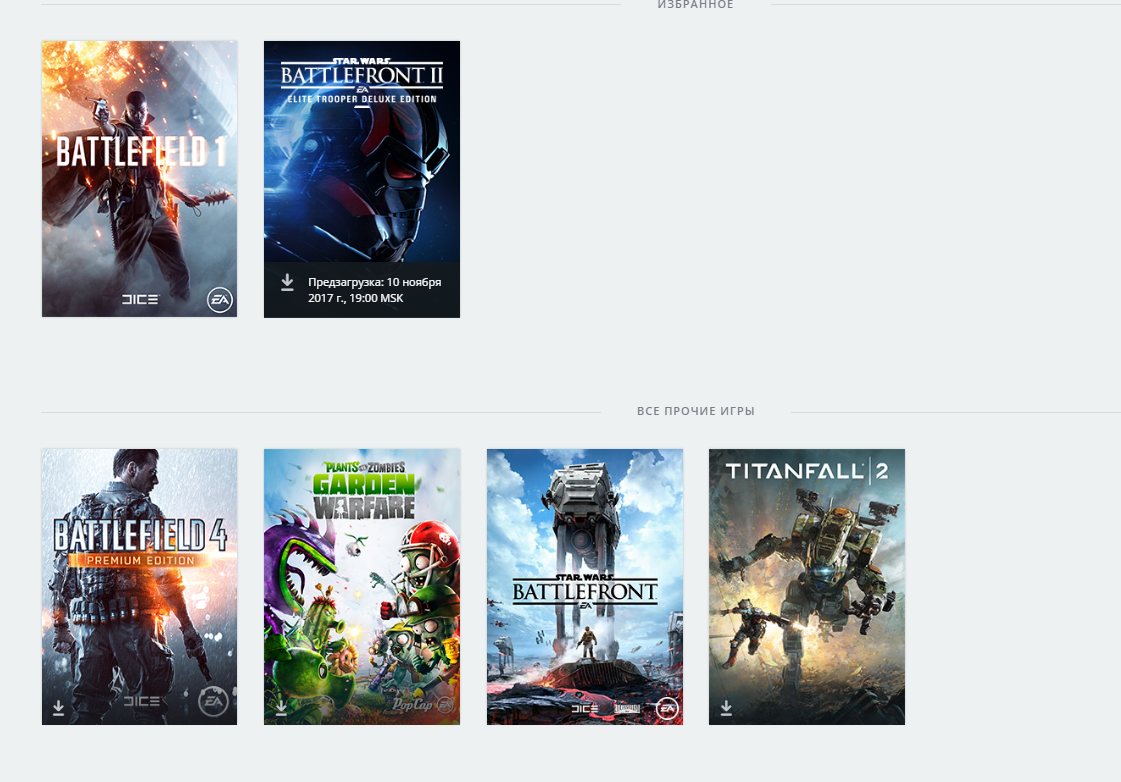Select Plants vs Zombies Garden Warfare cover
This screenshot has height=782, width=1121.
click(x=362, y=587)
